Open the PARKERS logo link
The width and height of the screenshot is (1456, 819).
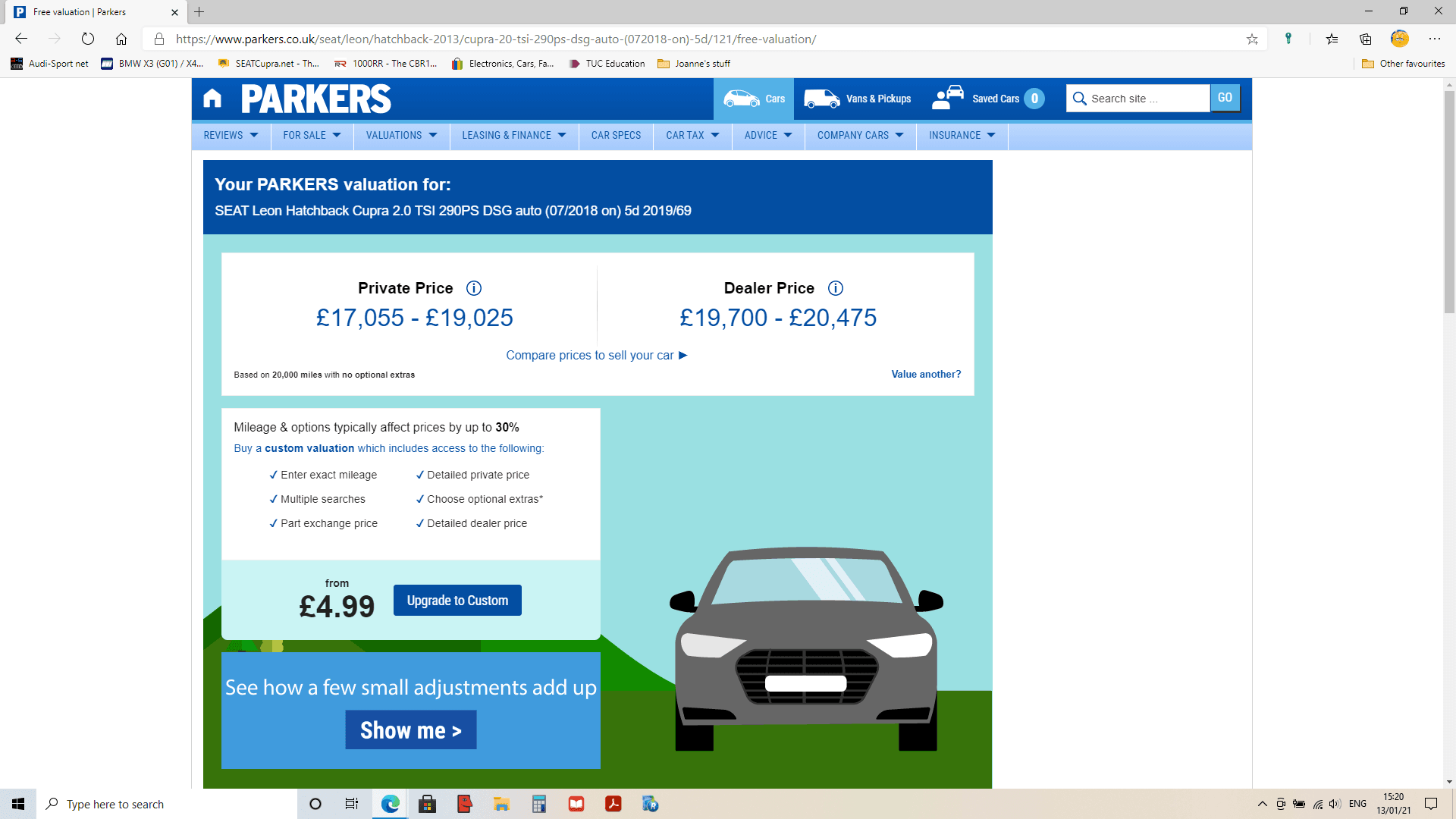click(316, 99)
